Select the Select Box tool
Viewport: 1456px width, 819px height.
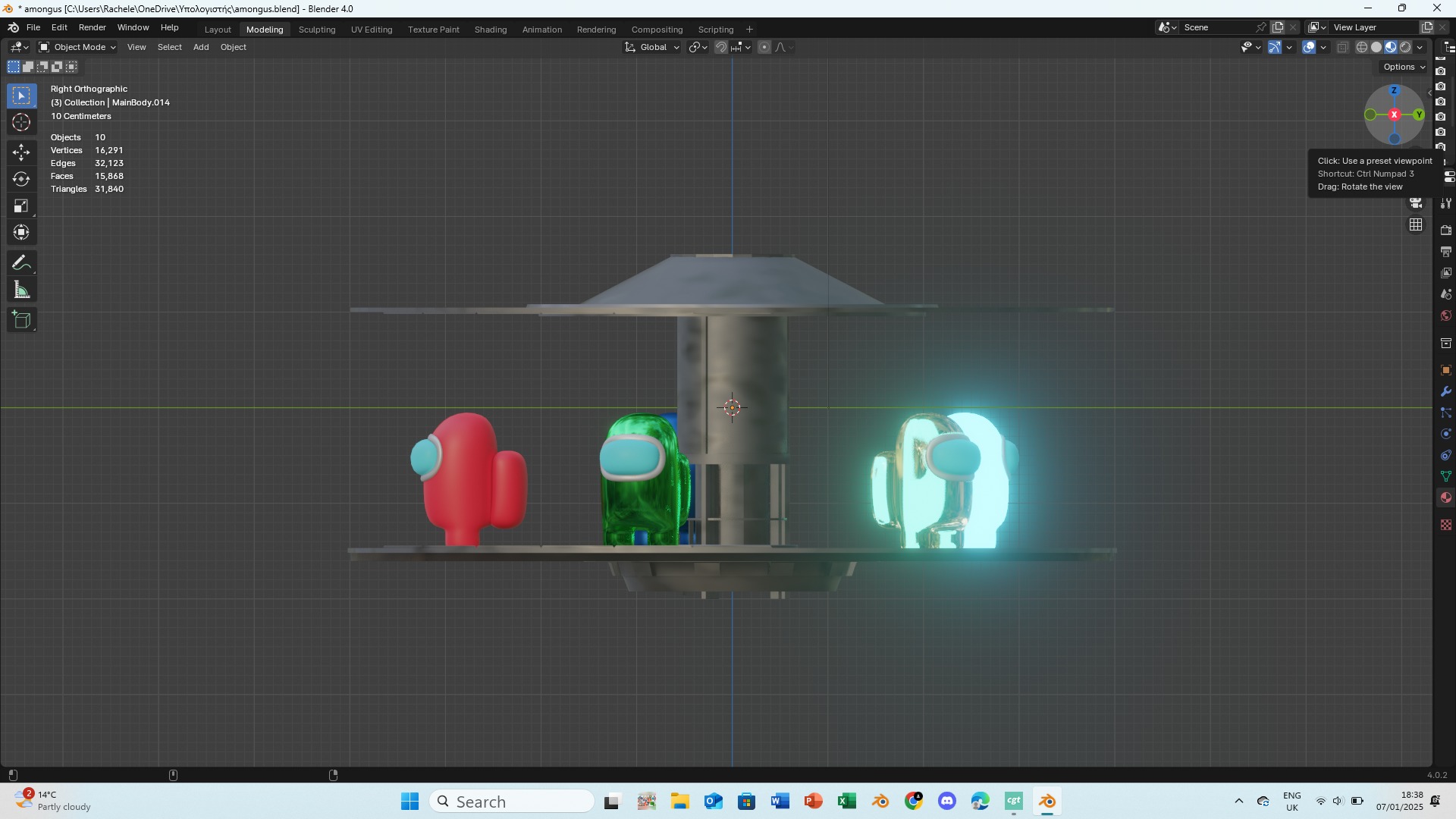21,96
